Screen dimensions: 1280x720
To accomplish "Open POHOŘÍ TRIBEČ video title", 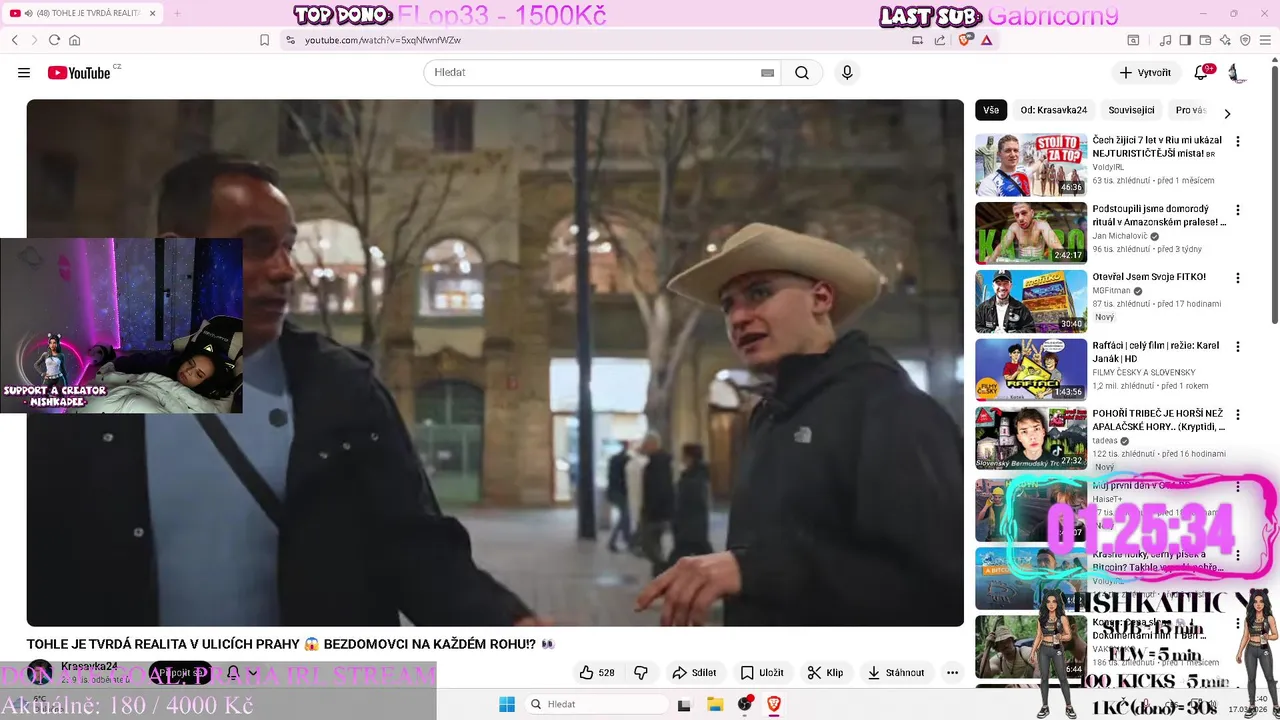I will (x=1158, y=420).
